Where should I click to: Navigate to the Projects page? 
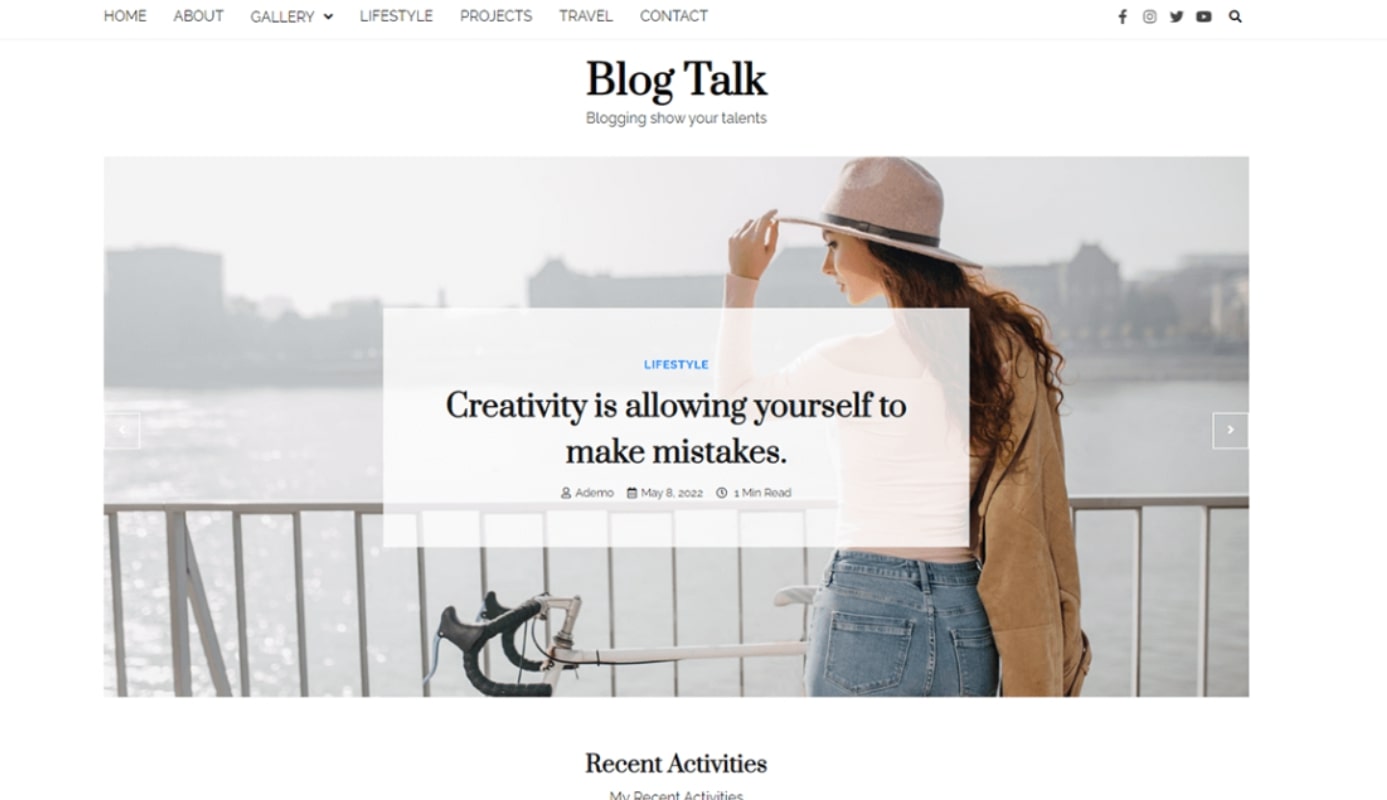pos(496,16)
